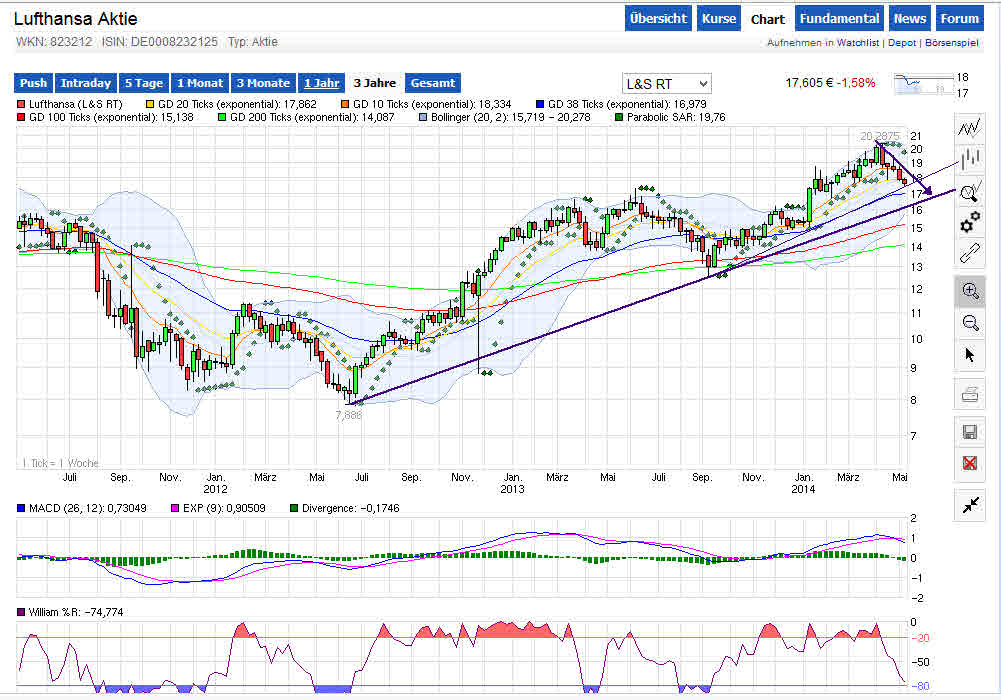Print the chart with printer icon

click(x=970, y=395)
